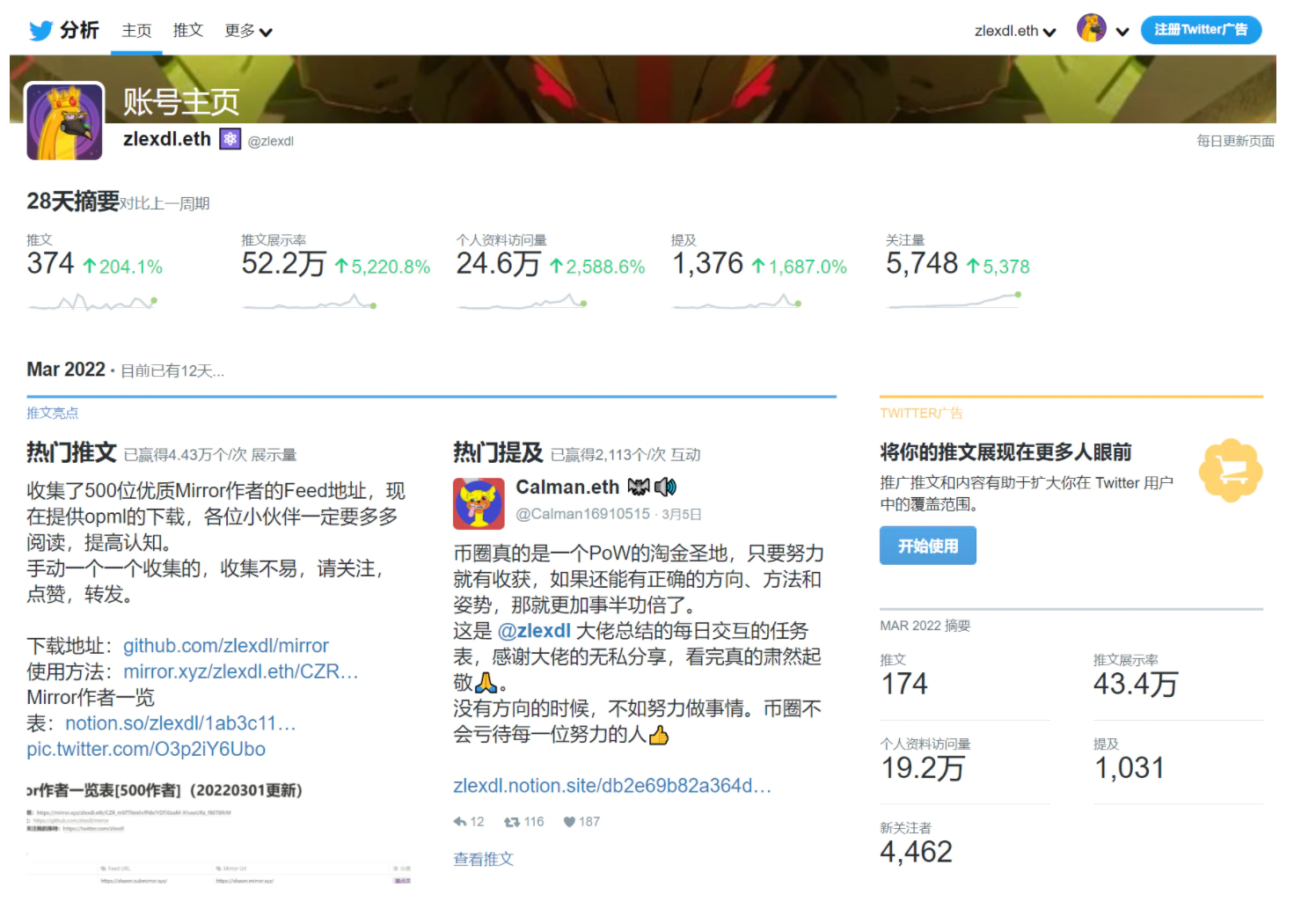Click the Twitter bird logo
This screenshot has width=1316, height=902.
pos(40,31)
